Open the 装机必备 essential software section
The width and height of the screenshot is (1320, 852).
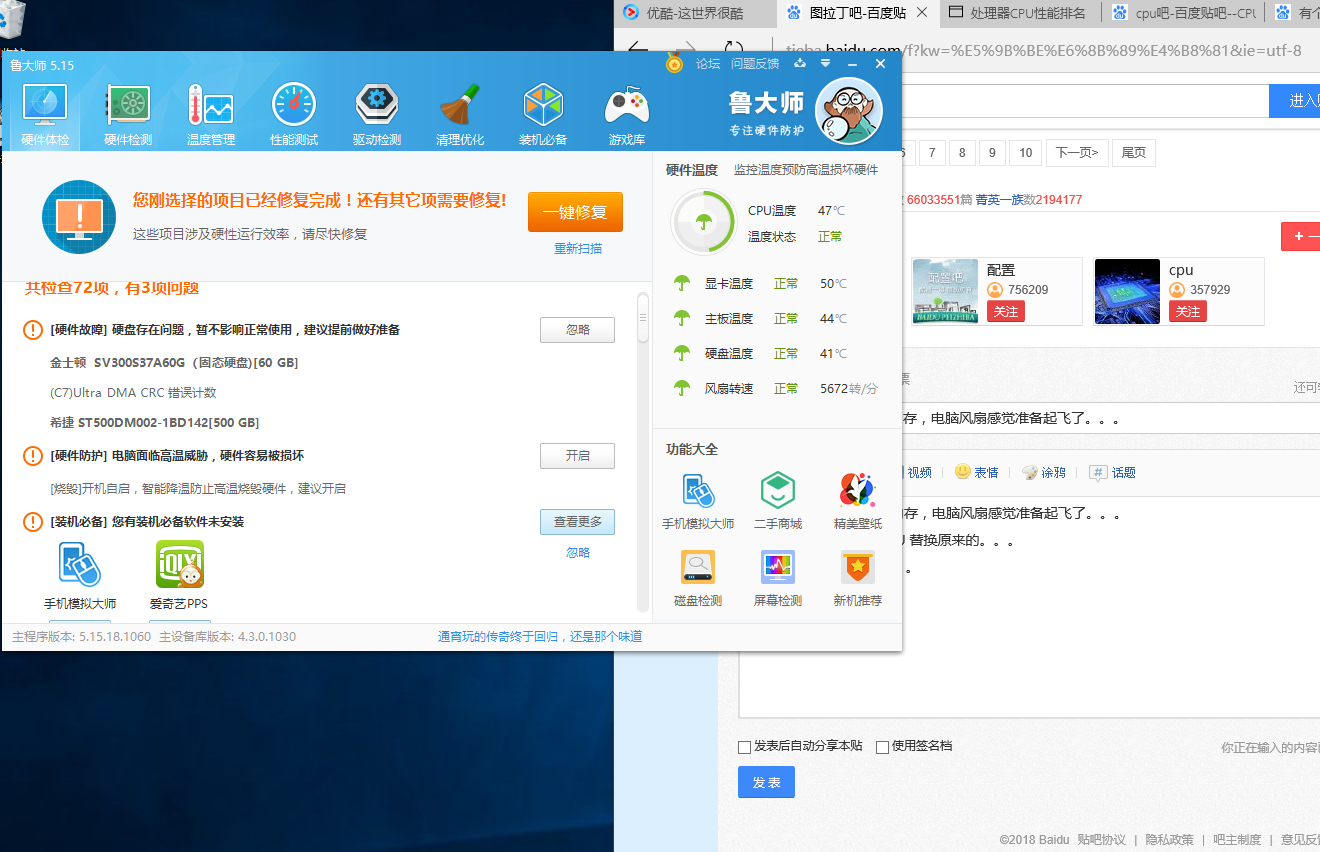(x=543, y=114)
